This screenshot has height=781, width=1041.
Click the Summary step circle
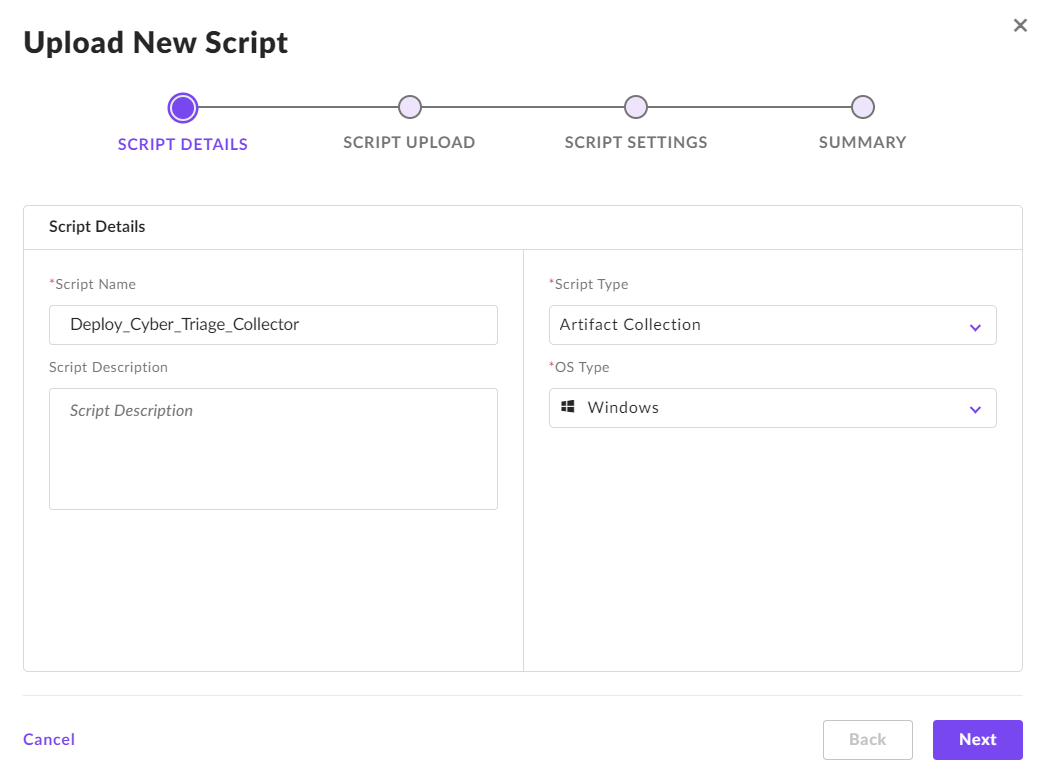click(862, 107)
